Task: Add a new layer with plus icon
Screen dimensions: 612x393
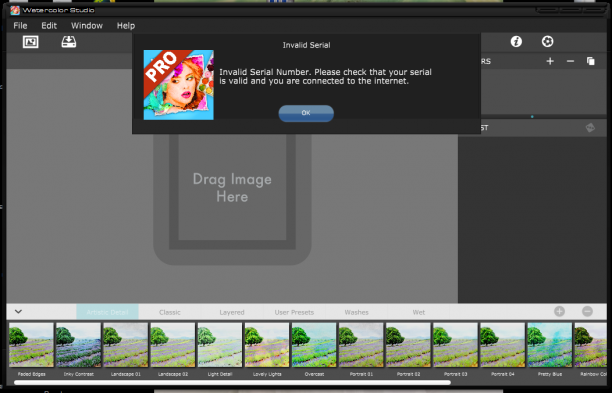Action: coord(550,61)
